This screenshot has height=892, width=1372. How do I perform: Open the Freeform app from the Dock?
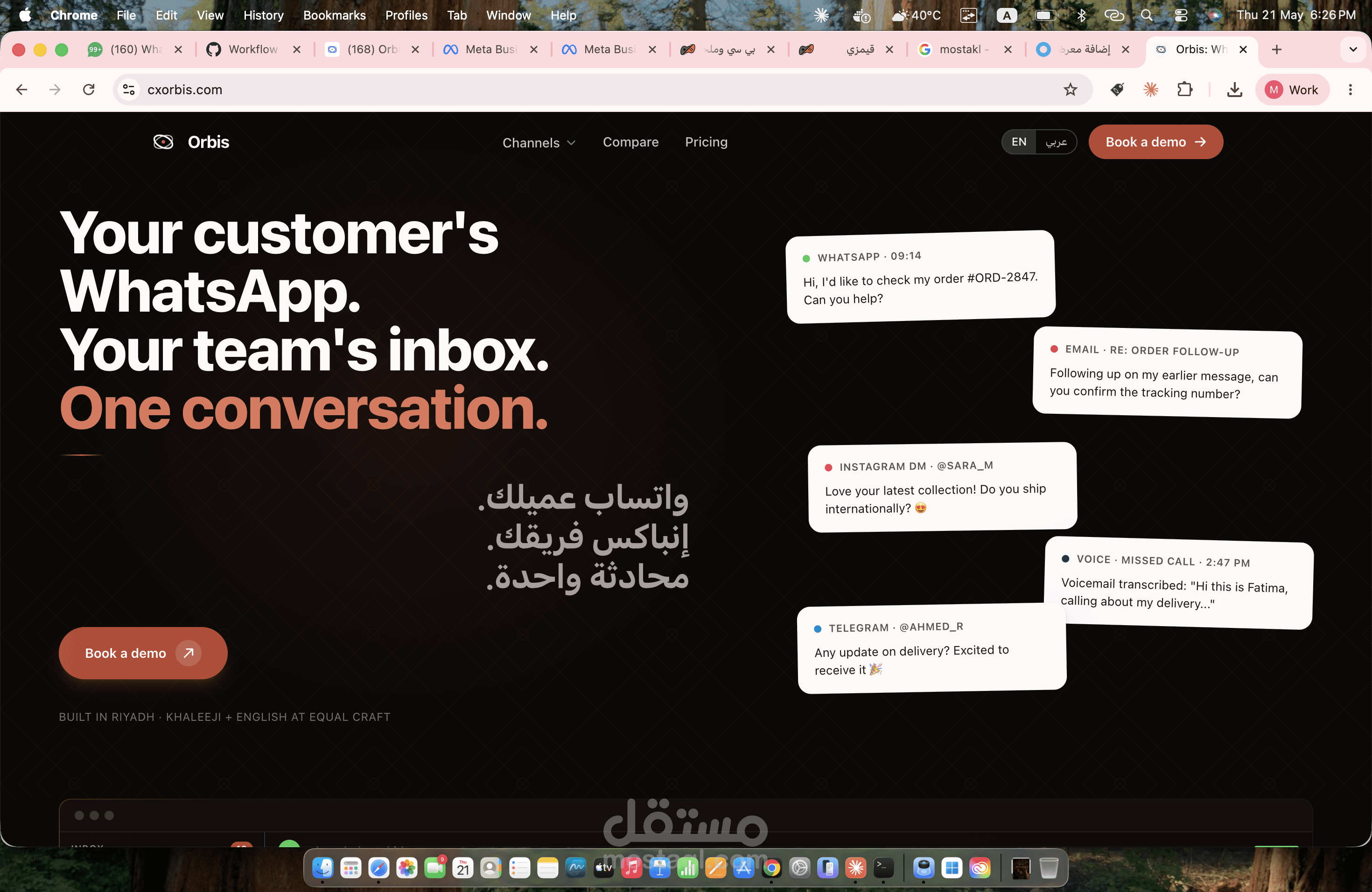tap(575, 867)
